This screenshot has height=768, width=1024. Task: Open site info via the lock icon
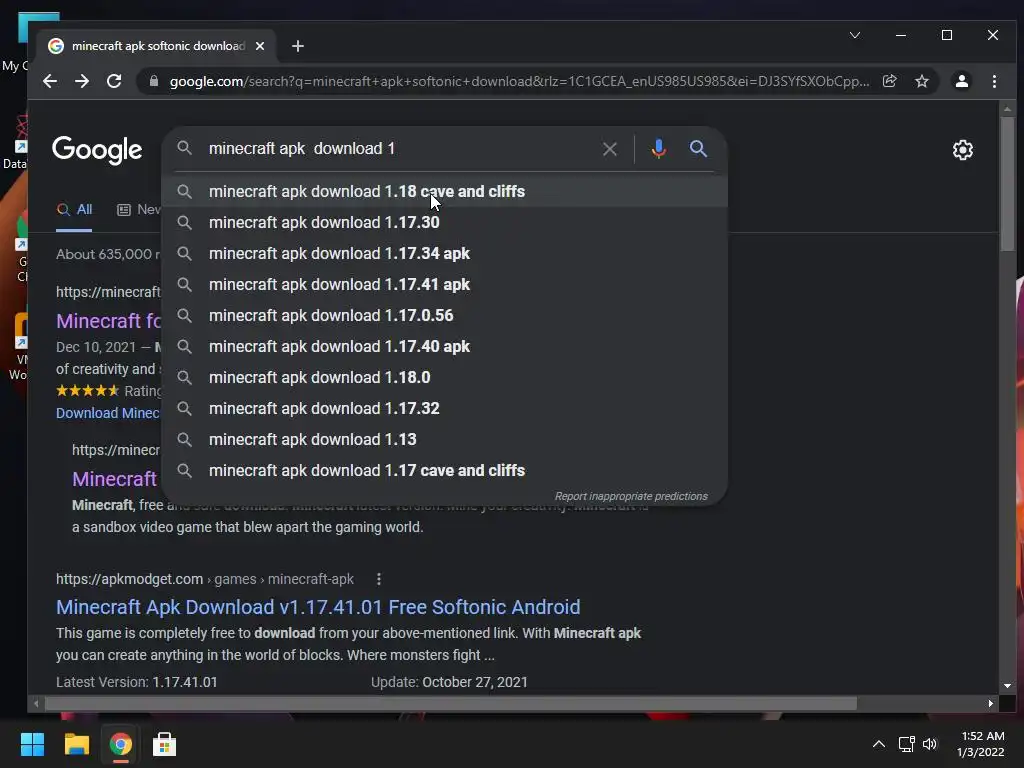tap(154, 81)
